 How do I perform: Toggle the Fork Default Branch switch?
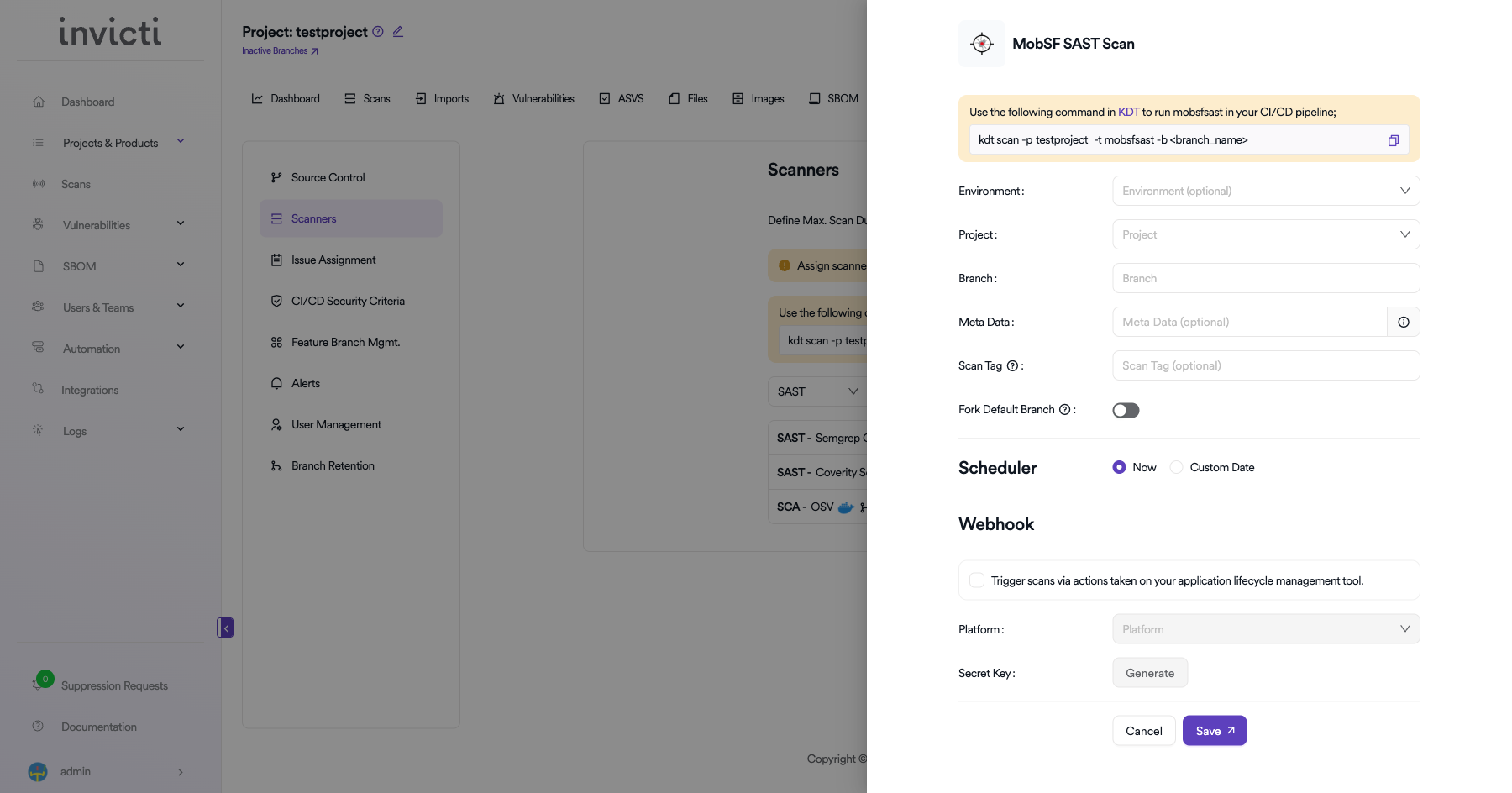[x=1126, y=410]
